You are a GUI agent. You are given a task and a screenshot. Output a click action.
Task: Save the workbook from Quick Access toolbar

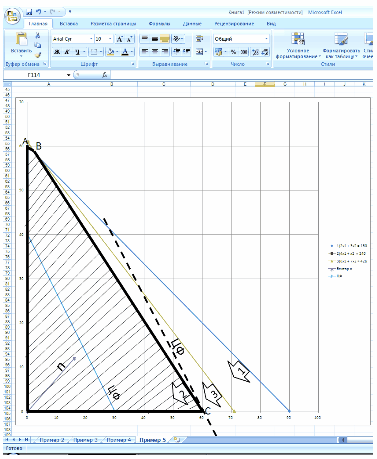pyautogui.click(x=29, y=12)
